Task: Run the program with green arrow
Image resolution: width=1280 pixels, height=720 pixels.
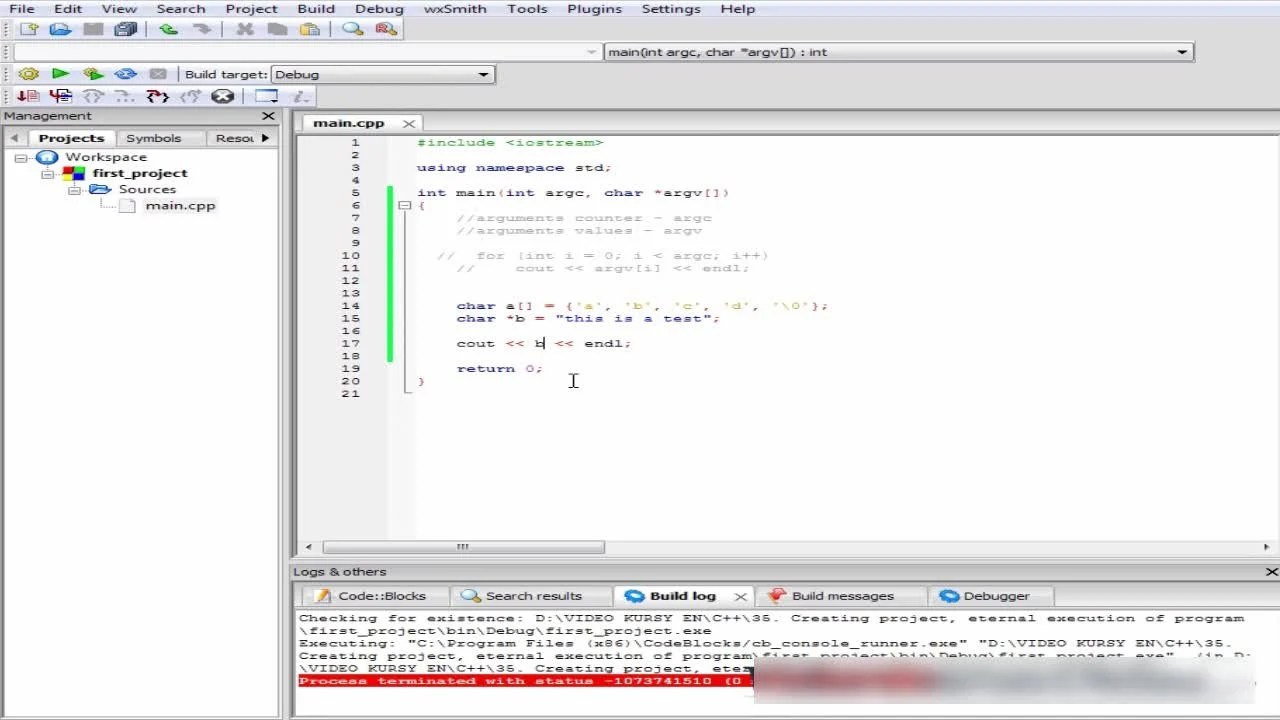Action: click(x=60, y=74)
